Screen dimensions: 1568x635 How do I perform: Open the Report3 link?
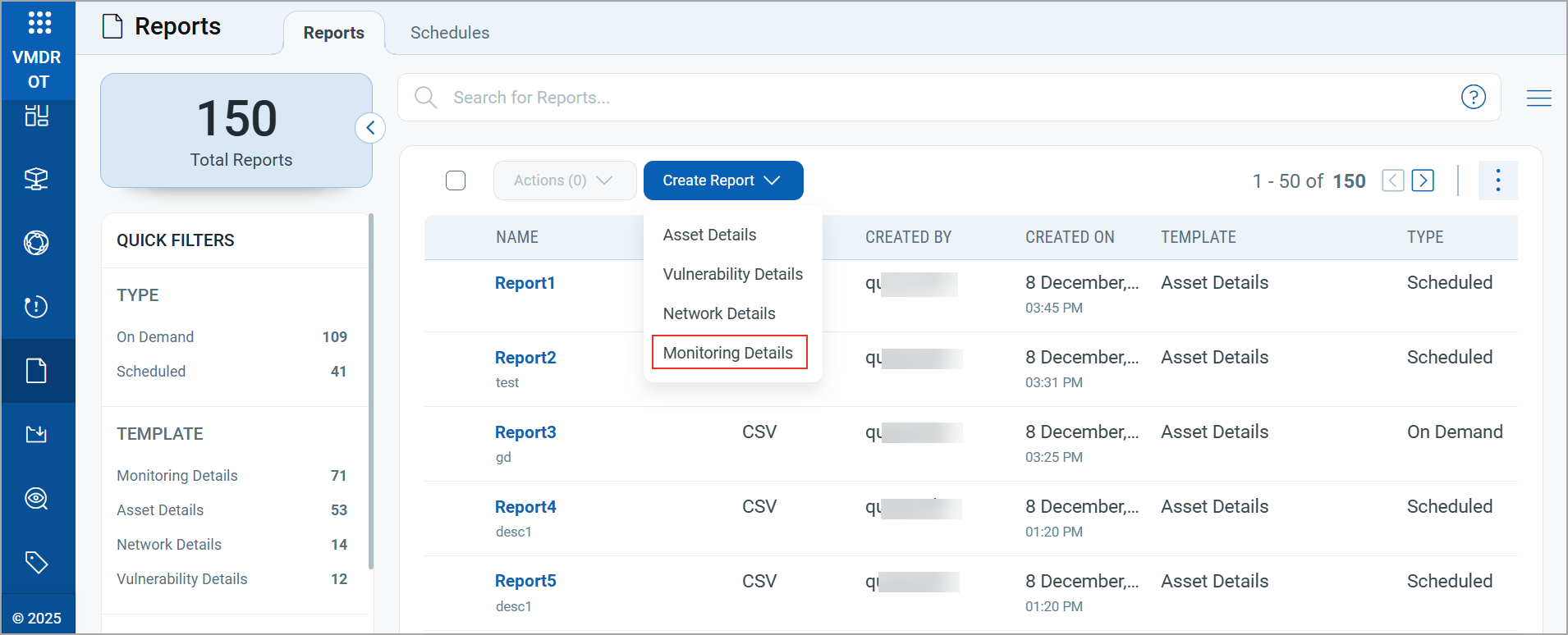pyautogui.click(x=525, y=432)
